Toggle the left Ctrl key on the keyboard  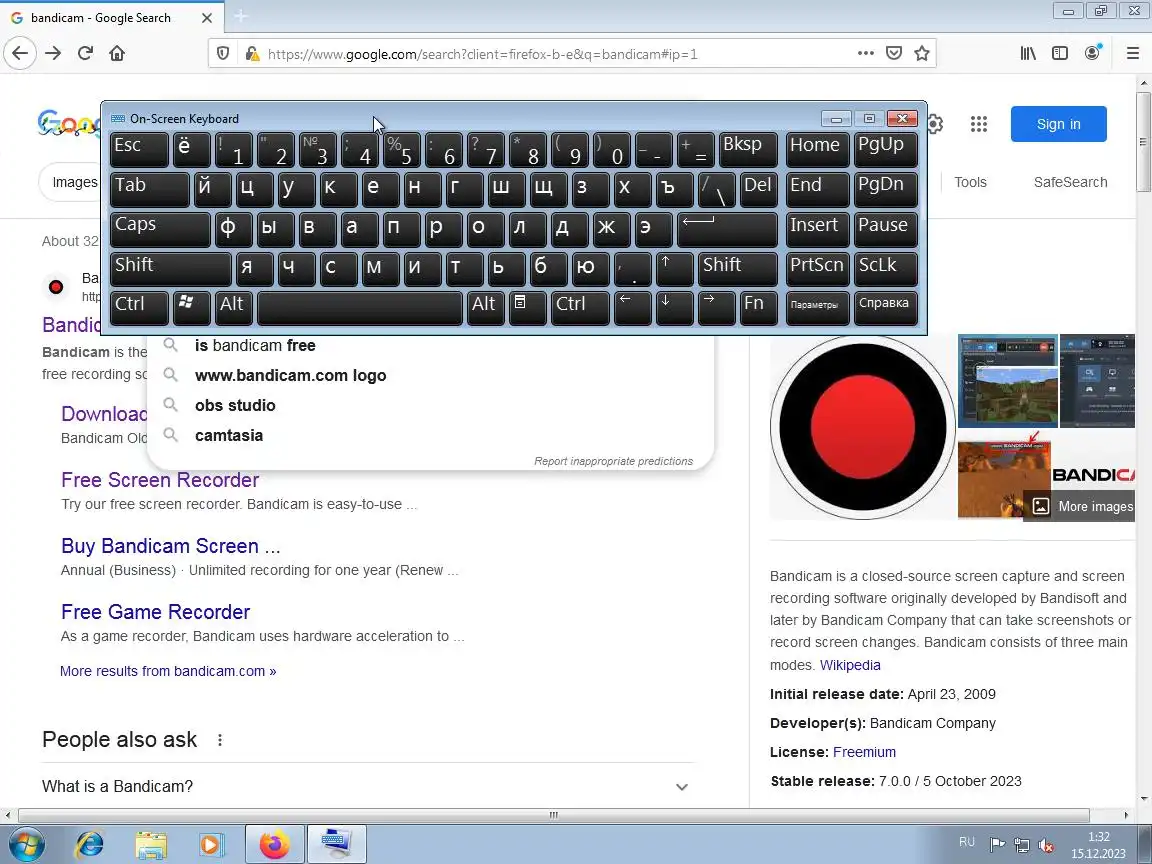(x=140, y=306)
